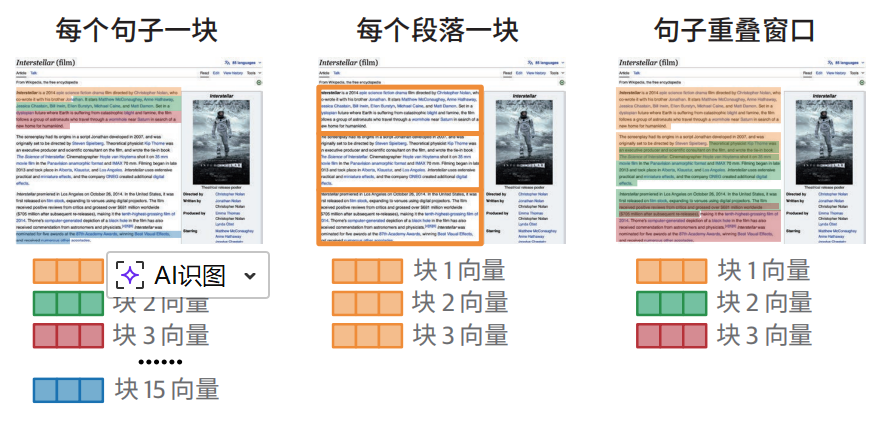The width and height of the screenshot is (878, 424).
Task: Open the Wikipedia thumbnail under 句子重叠窗口
Action: point(741,150)
